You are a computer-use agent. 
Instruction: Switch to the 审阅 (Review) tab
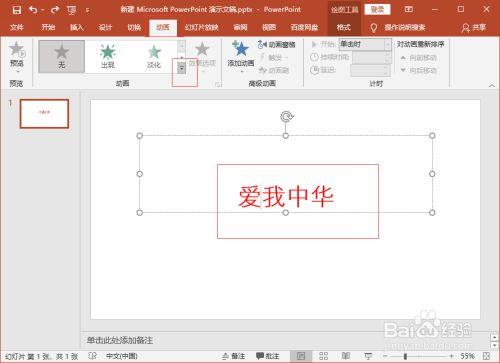(240, 27)
